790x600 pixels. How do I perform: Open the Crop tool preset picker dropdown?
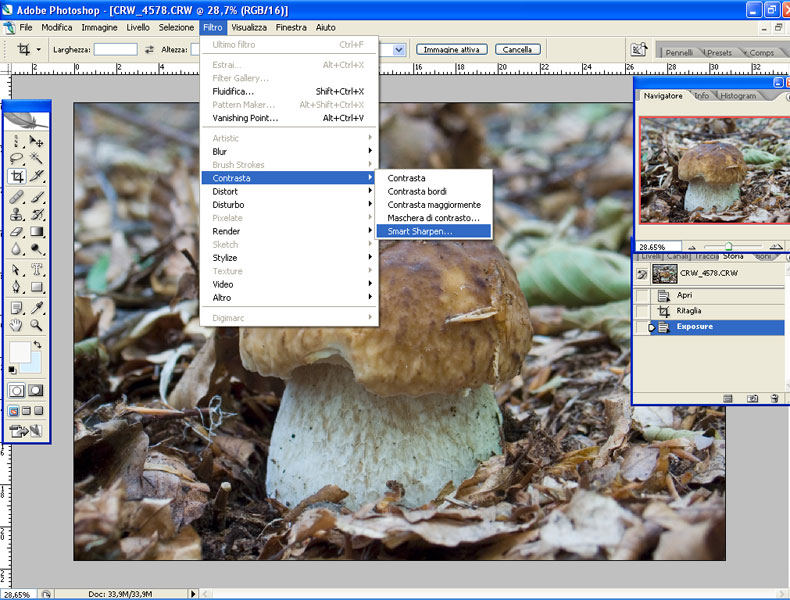point(39,49)
